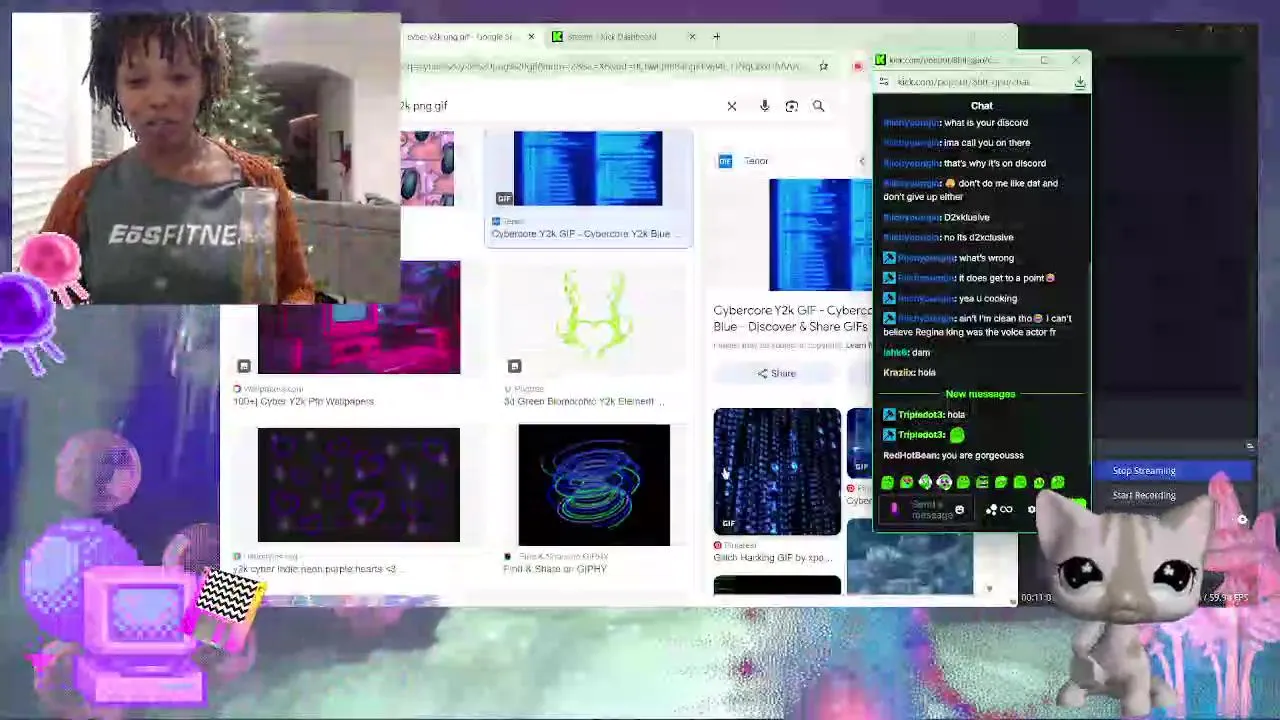Open the Cyber Y2k Wallpapers pink thumbnail
1280x720 pixels.
[x=359, y=318]
